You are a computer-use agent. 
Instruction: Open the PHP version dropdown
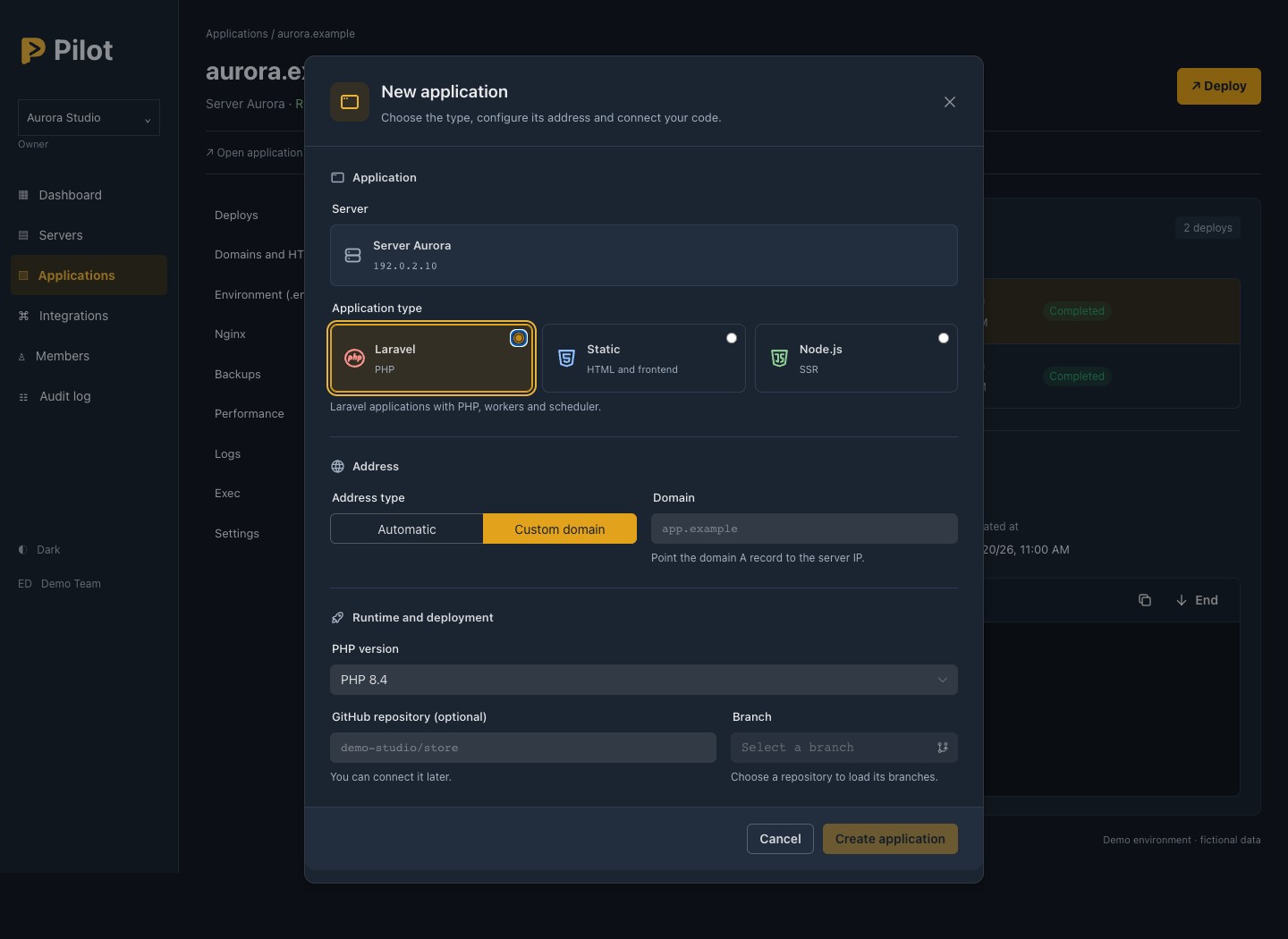[x=644, y=680]
